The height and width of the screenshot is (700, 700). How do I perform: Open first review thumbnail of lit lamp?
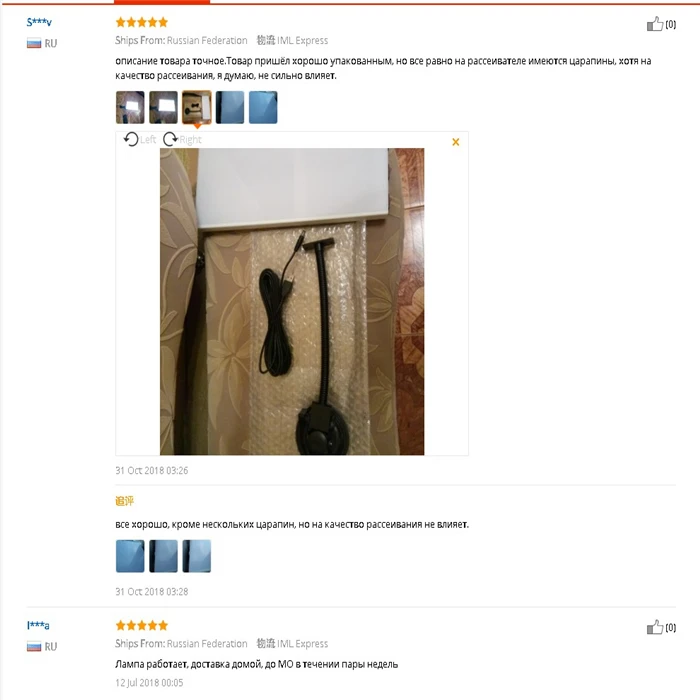coord(130,107)
